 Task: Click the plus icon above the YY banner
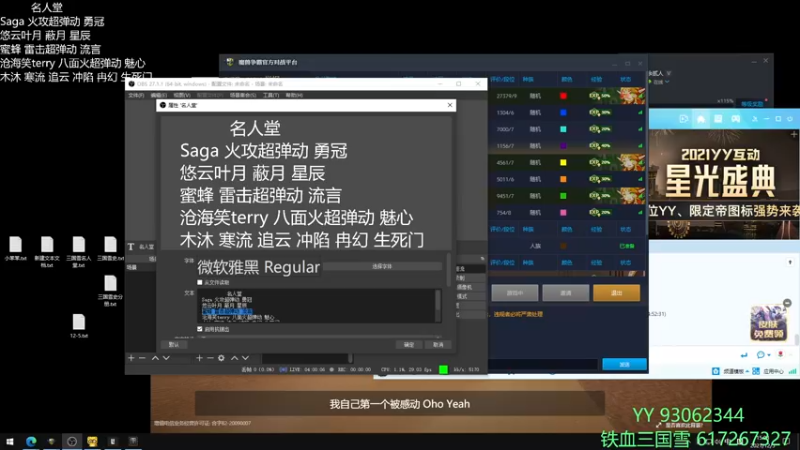tap(794, 134)
